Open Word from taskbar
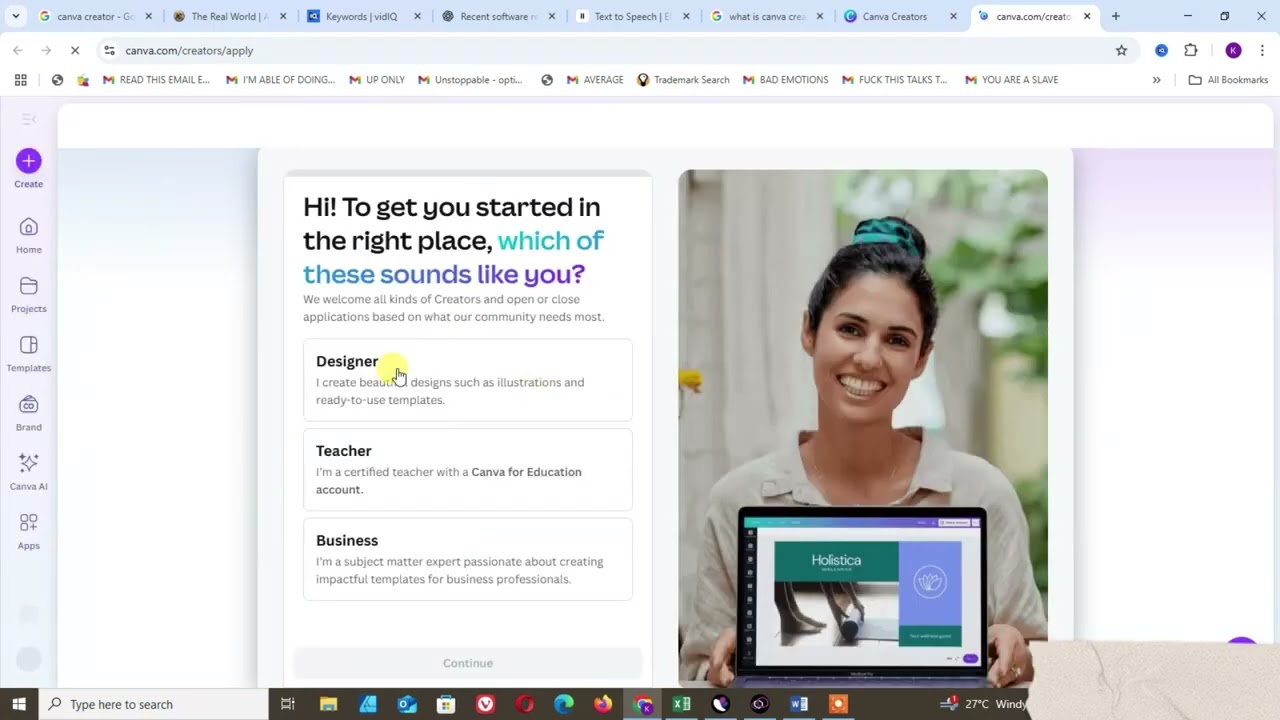The height and width of the screenshot is (720, 1280). click(x=799, y=704)
